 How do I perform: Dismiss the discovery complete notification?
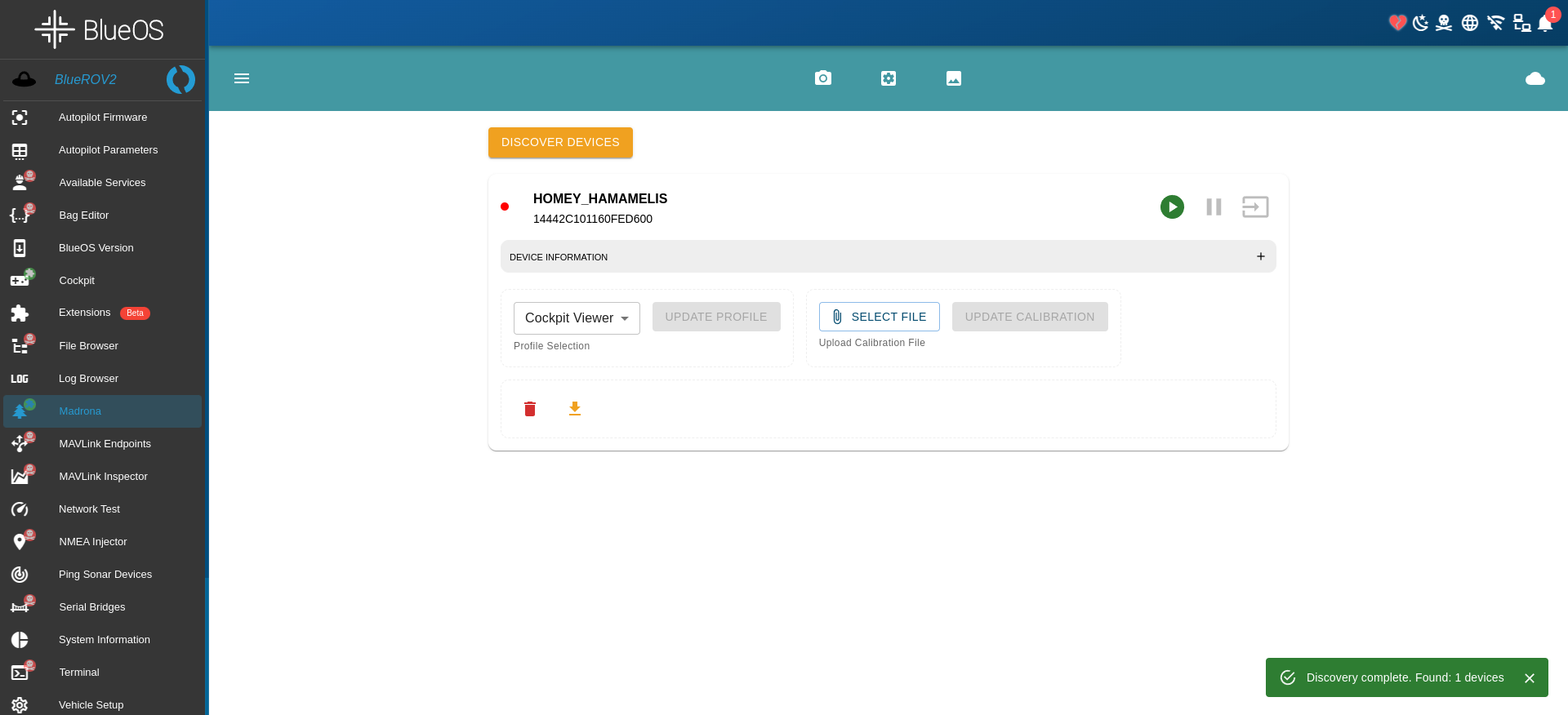tap(1530, 678)
